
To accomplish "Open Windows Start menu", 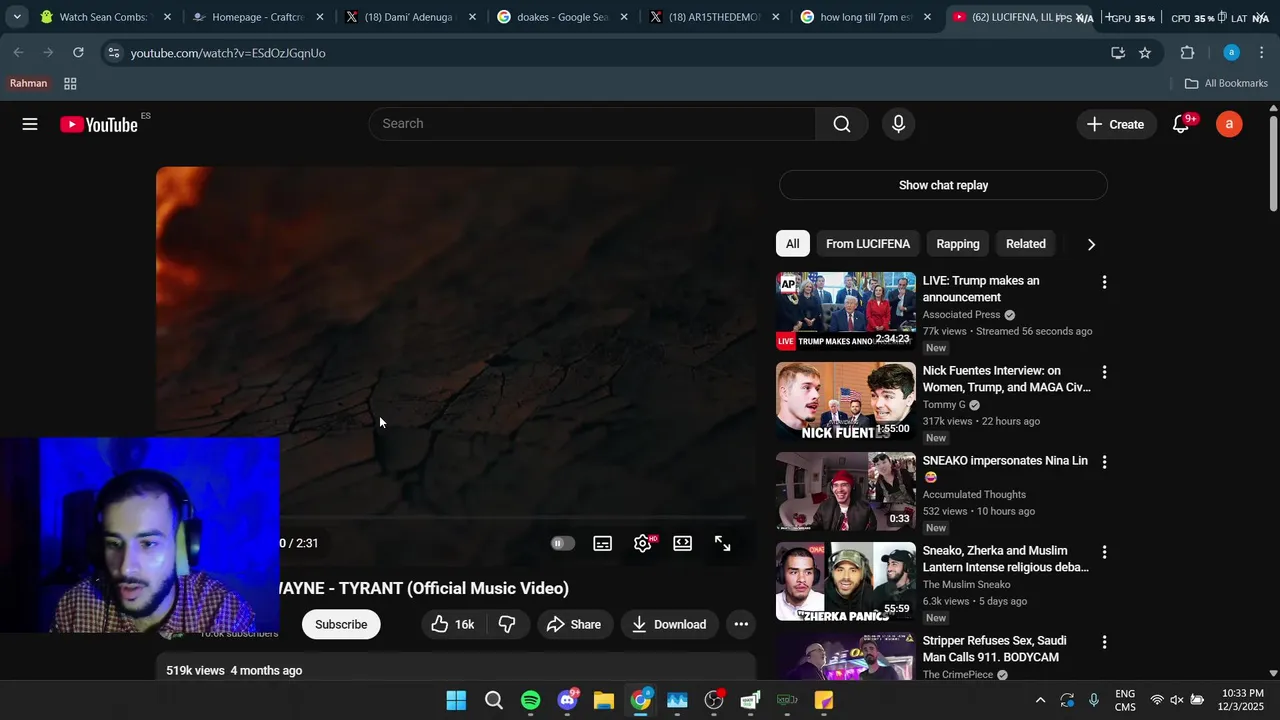I will pos(456,700).
